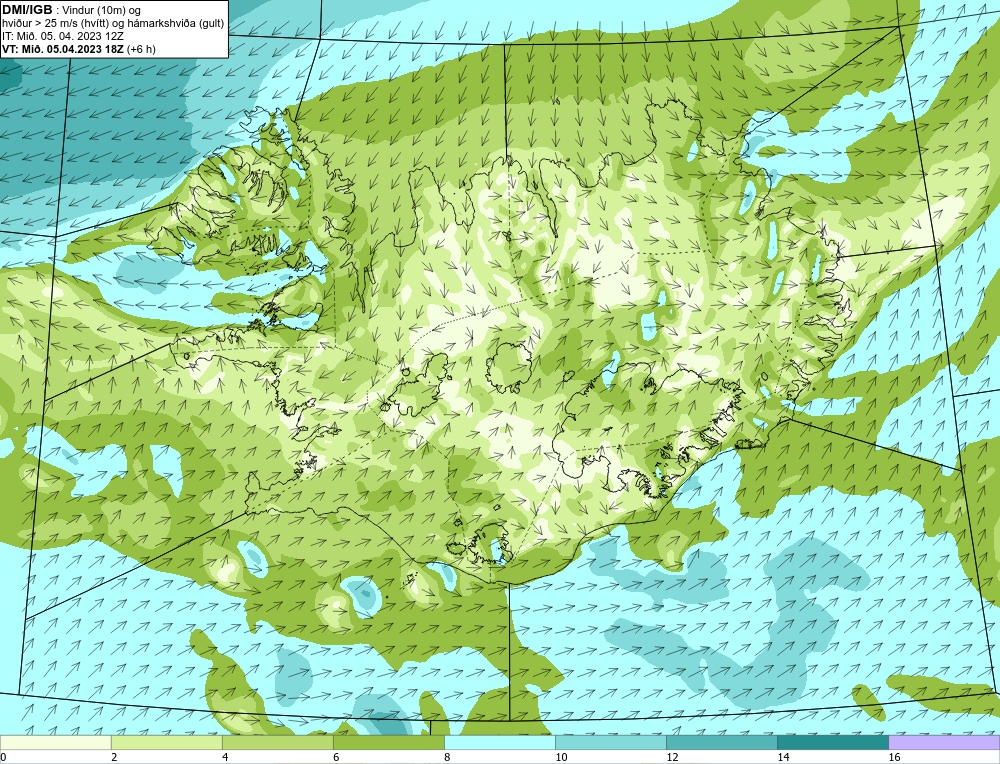The image size is (1000, 764).
Task: Click the legend label "14"
Action: [783, 757]
